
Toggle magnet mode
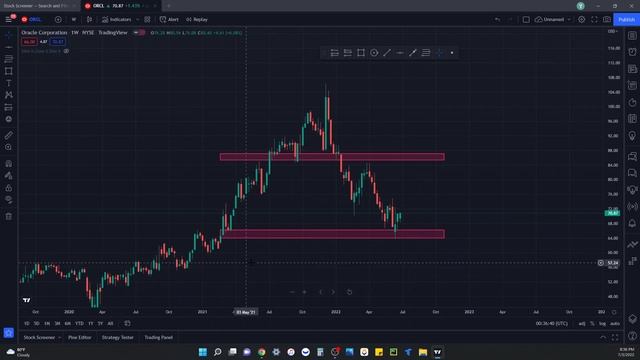[x=9, y=164]
